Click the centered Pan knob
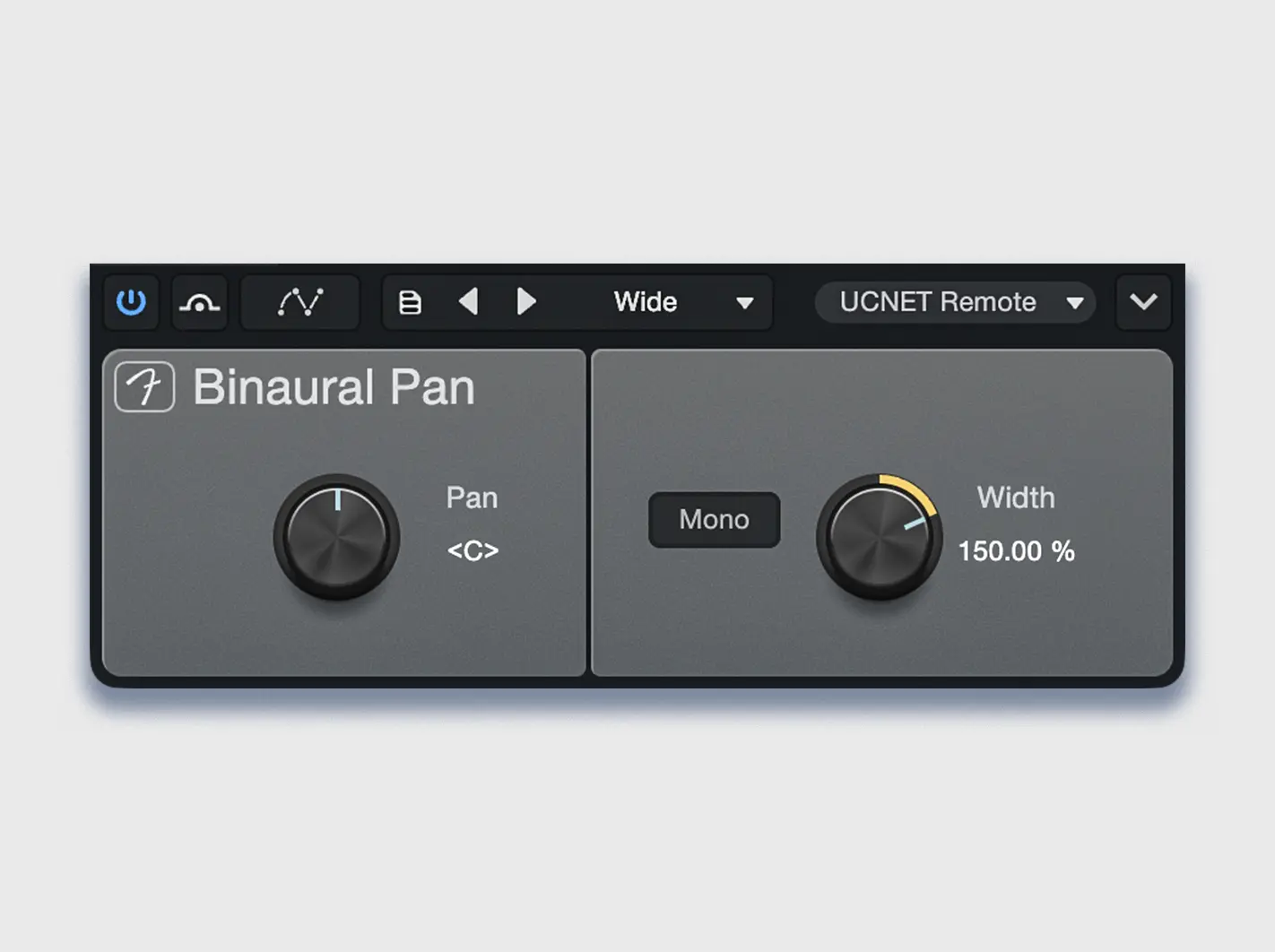The height and width of the screenshot is (952, 1275). click(x=335, y=538)
